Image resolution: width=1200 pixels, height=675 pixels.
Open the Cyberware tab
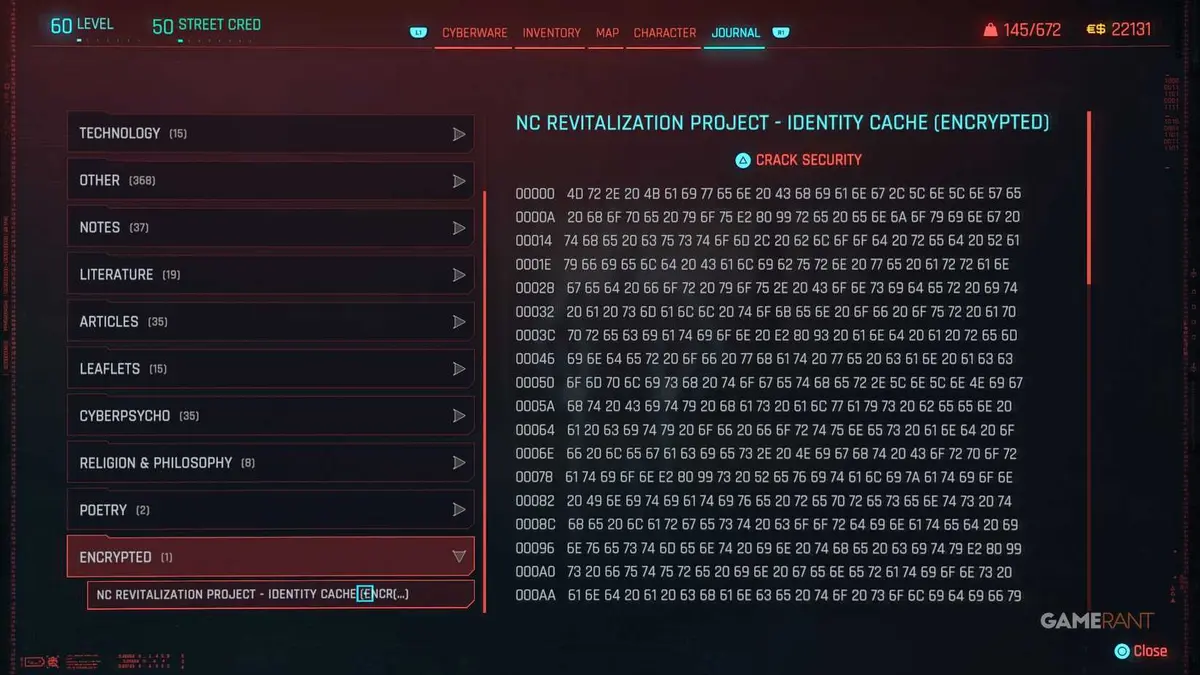tap(474, 33)
